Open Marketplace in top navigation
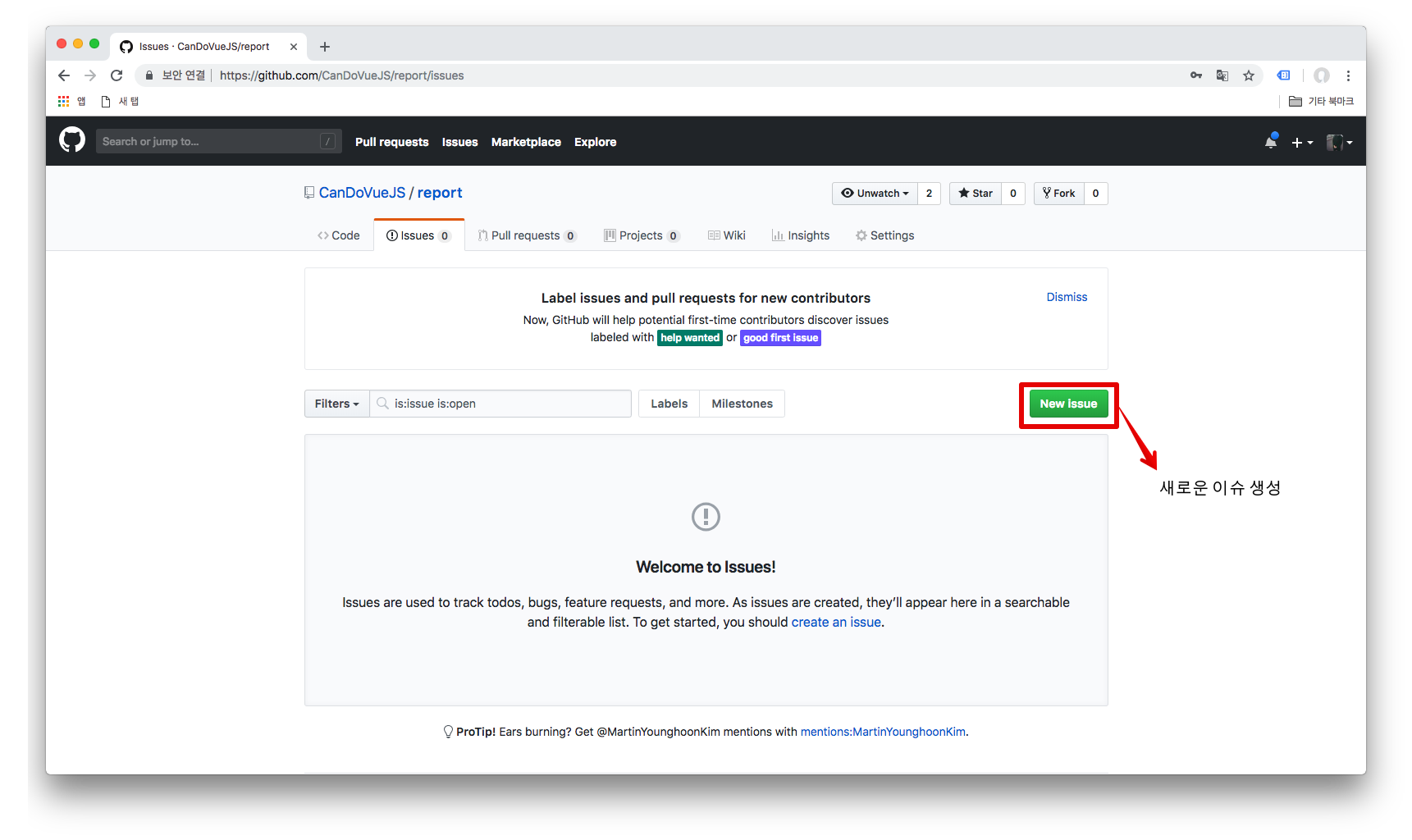 point(526,142)
